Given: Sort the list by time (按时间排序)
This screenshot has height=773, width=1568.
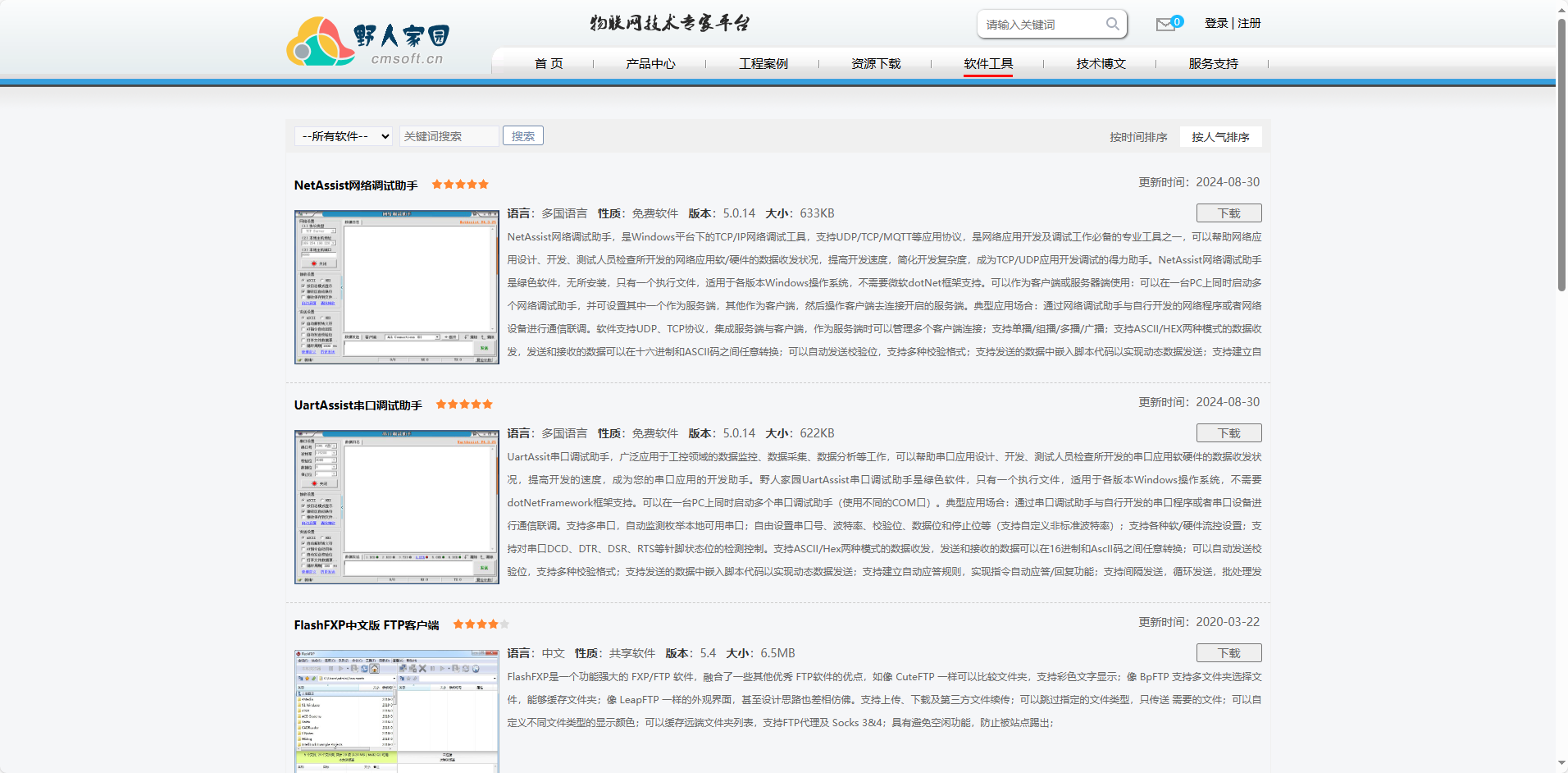Looking at the screenshot, I should (1138, 137).
